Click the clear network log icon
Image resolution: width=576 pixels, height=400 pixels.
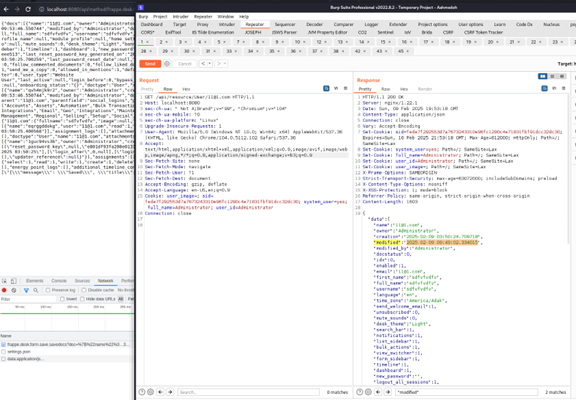click(14, 290)
